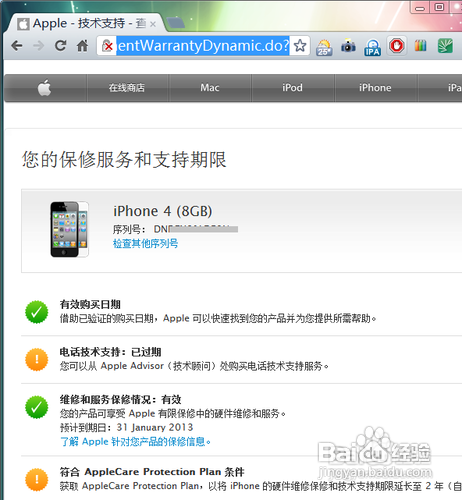Close the Apple 技术支持 tab
462x500 pixels.
coord(153,24)
